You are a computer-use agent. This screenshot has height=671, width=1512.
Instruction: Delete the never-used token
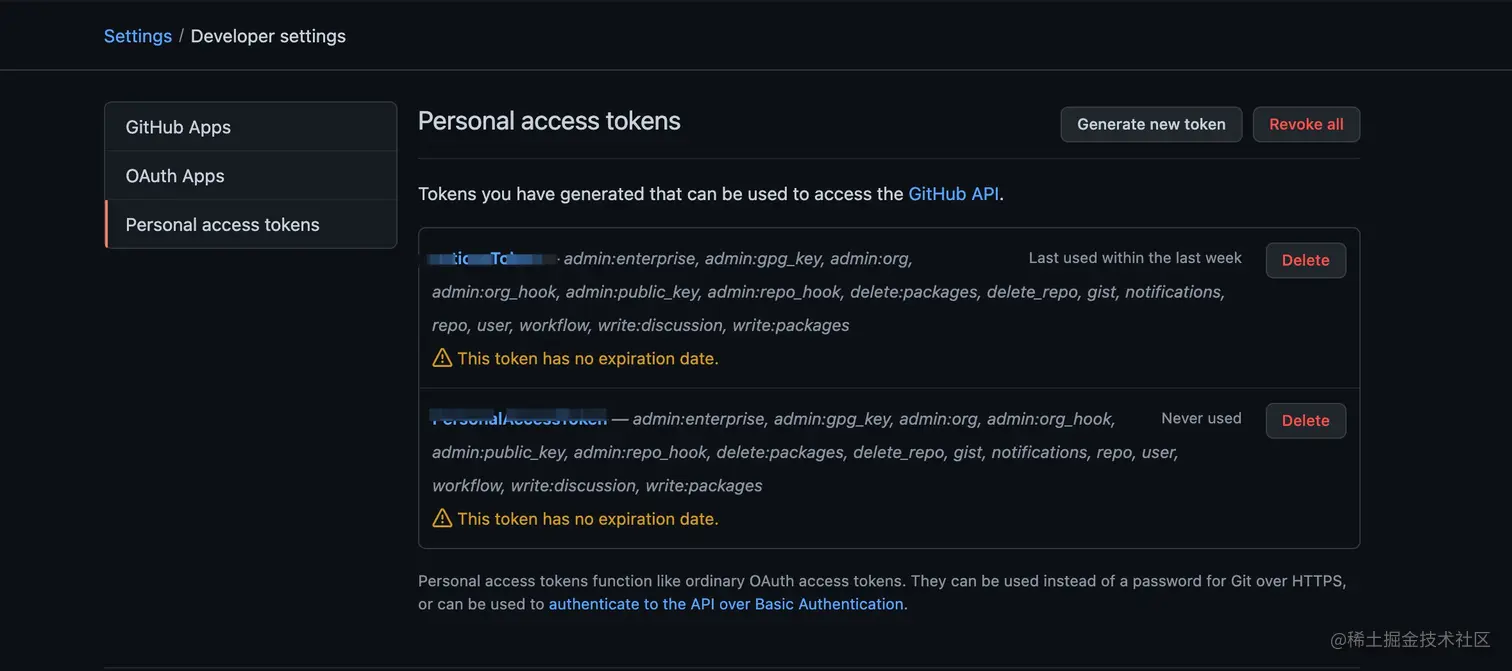point(1305,421)
